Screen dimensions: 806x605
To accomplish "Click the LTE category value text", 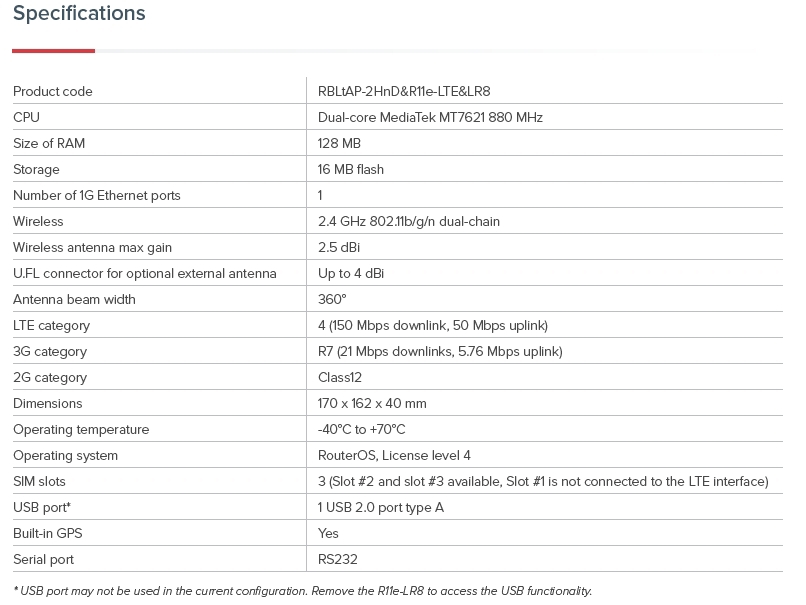I will (x=433, y=326).
